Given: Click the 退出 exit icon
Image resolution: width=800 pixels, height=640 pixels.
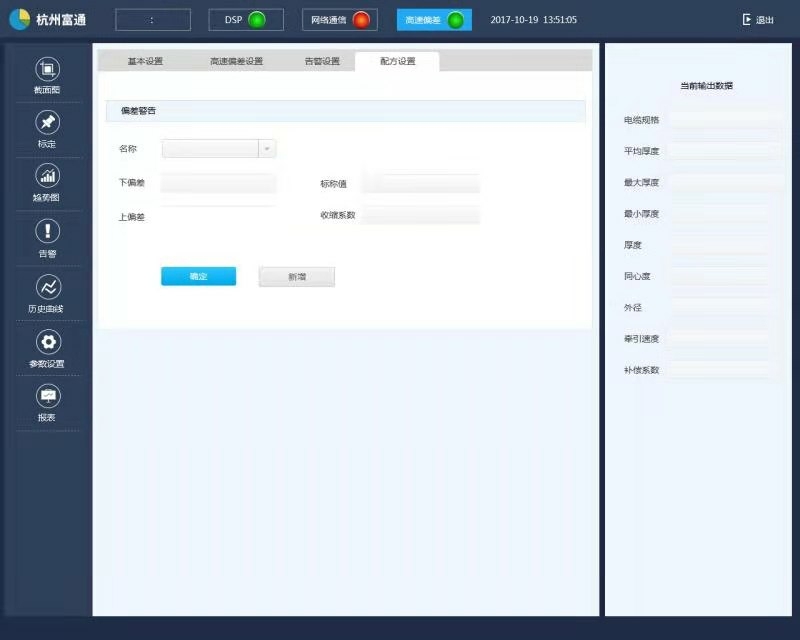Looking at the screenshot, I should [x=747, y=19].
